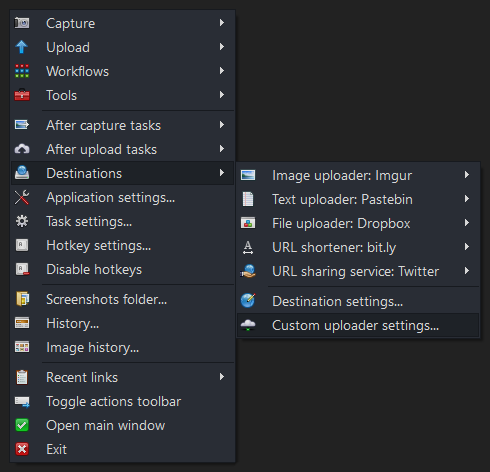Click the Imgur image uploader picture icon
Viewport: 490px width, 472px height.
point(248,175)
